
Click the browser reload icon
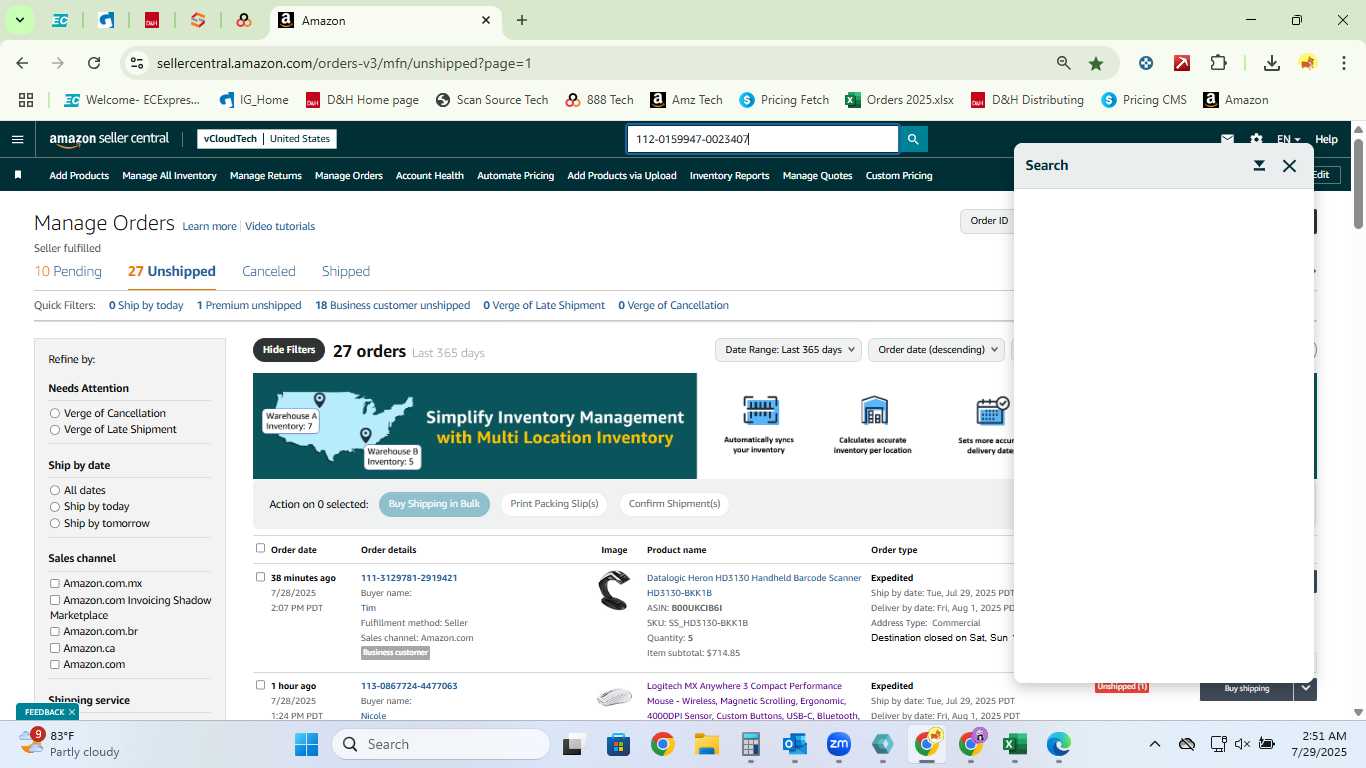pos(94,63)
